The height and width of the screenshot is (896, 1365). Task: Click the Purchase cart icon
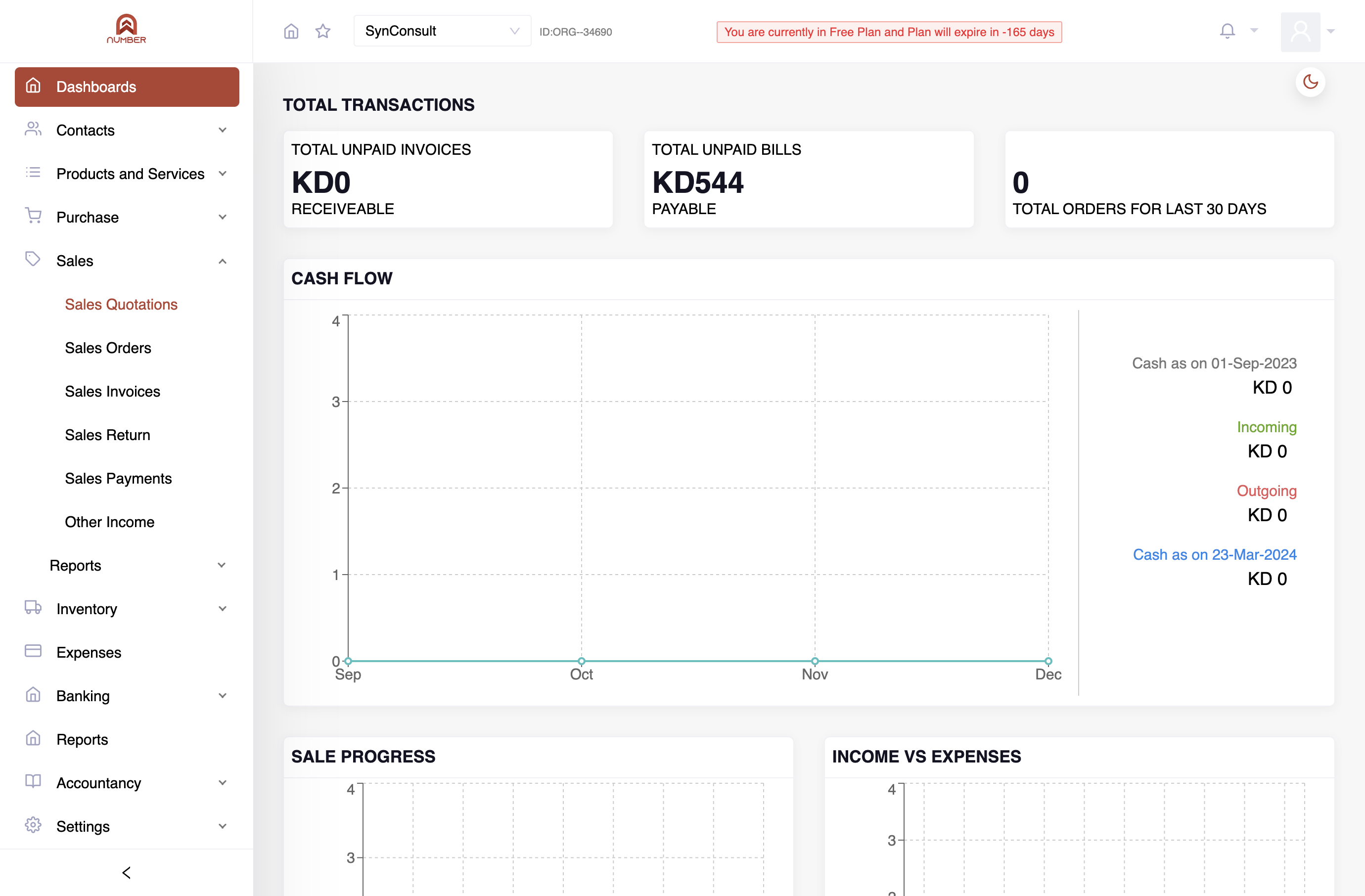[33, 216]
